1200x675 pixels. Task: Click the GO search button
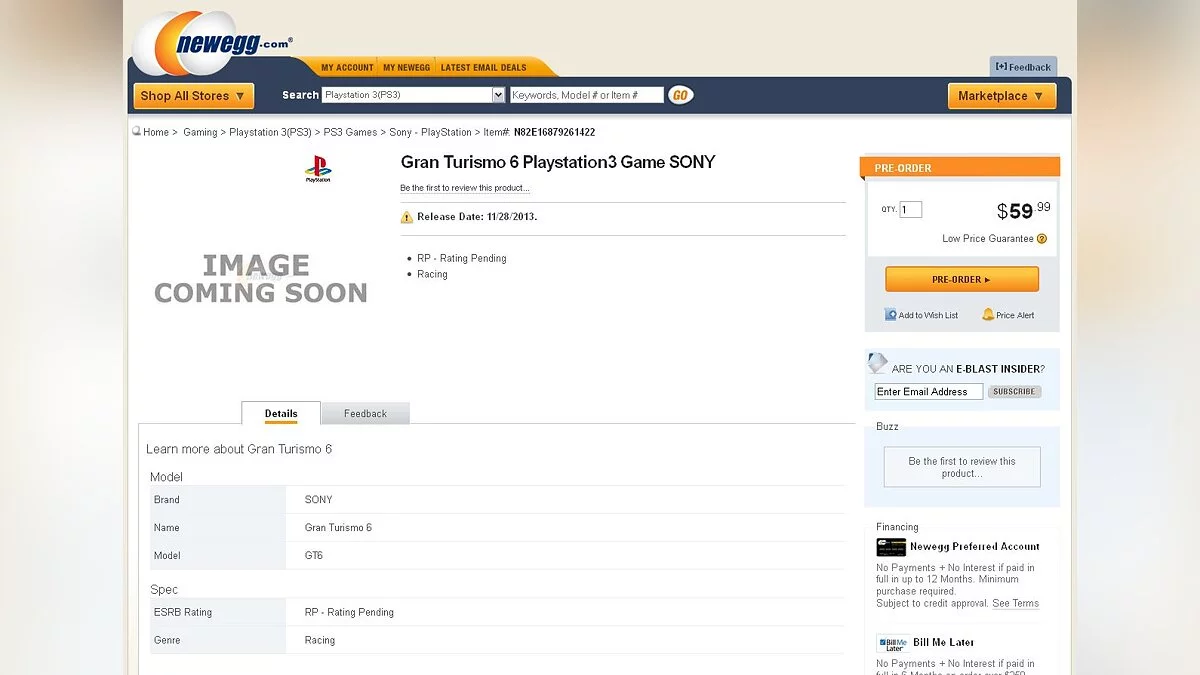680,95
